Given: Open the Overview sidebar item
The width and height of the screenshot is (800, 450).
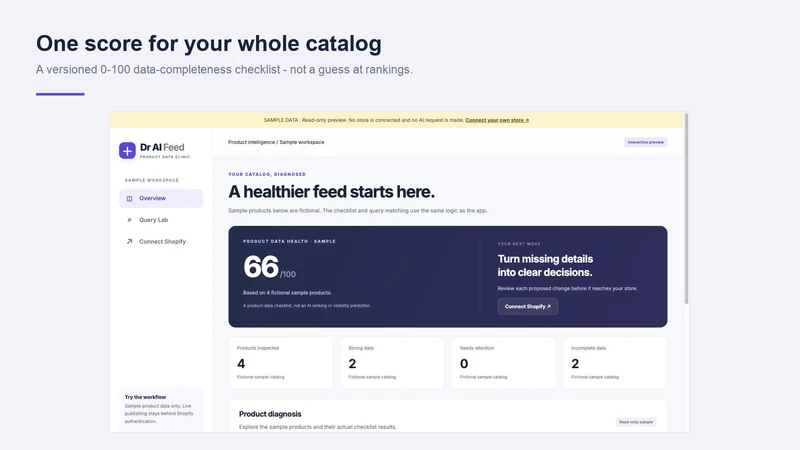Looking at the screenshot, I should [161, 198].
